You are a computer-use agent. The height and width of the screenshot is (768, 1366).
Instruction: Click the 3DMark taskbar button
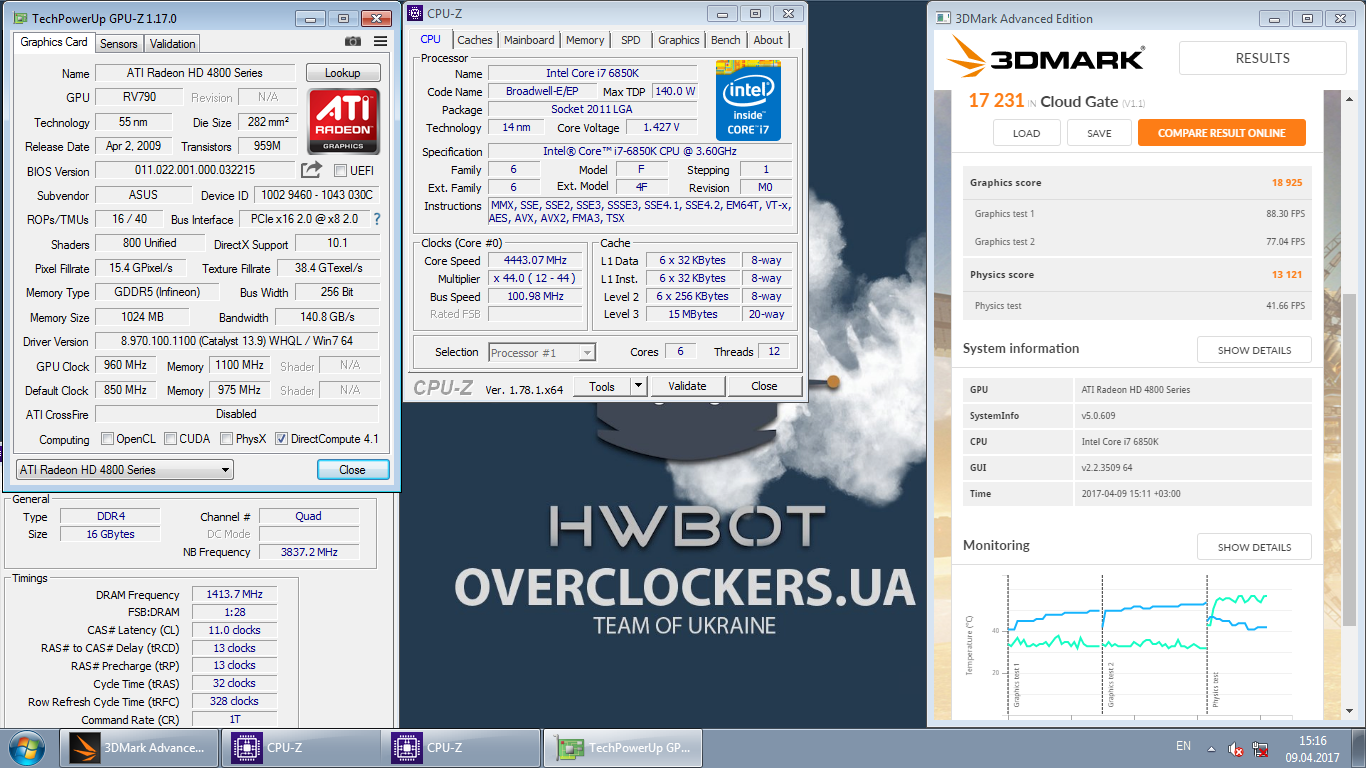pos(141,747)
